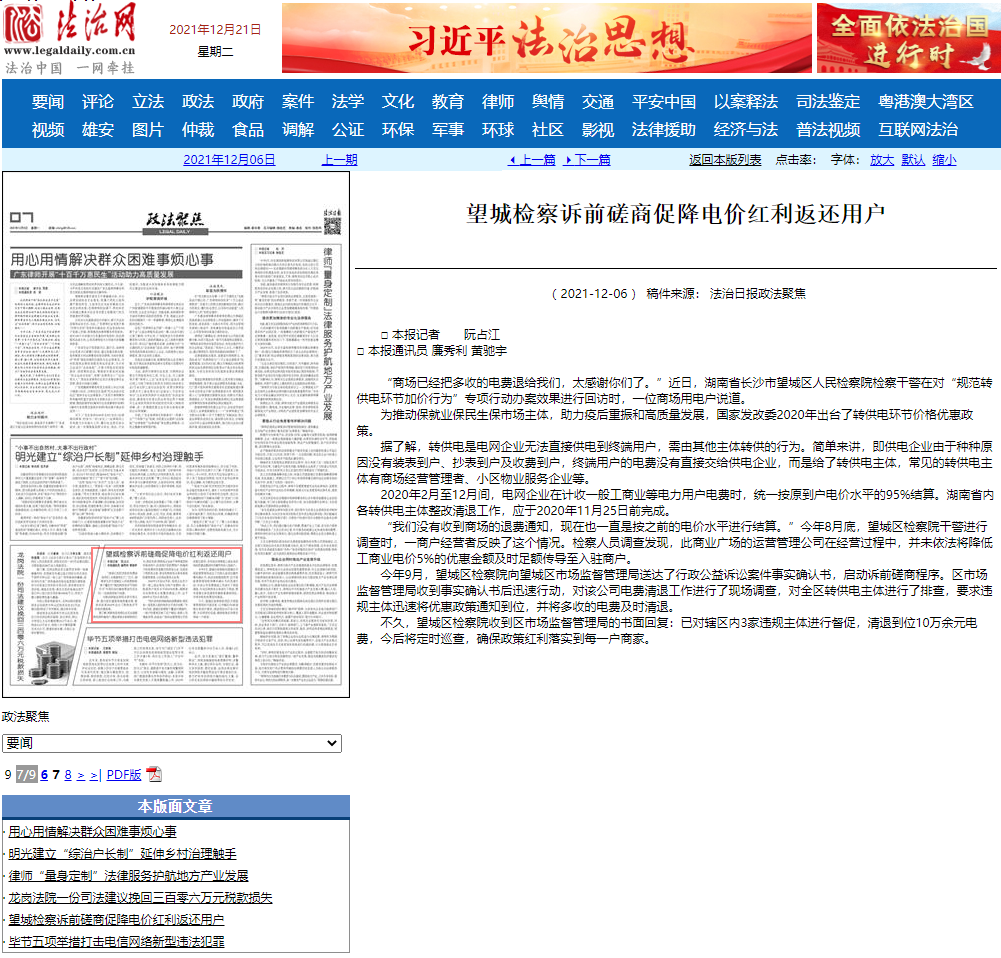This screenshot has height=958, width=1001.
Task: Expand the 要闻 section dropdown
Action: [x=172, y=744]
